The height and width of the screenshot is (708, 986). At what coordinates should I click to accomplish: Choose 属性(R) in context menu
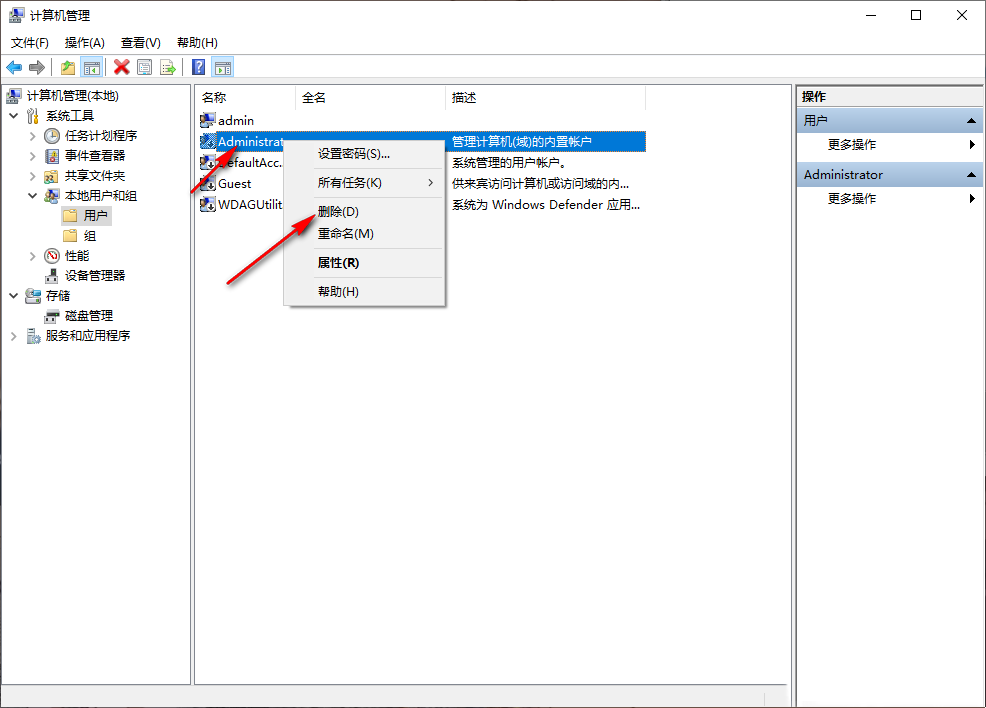365,263
